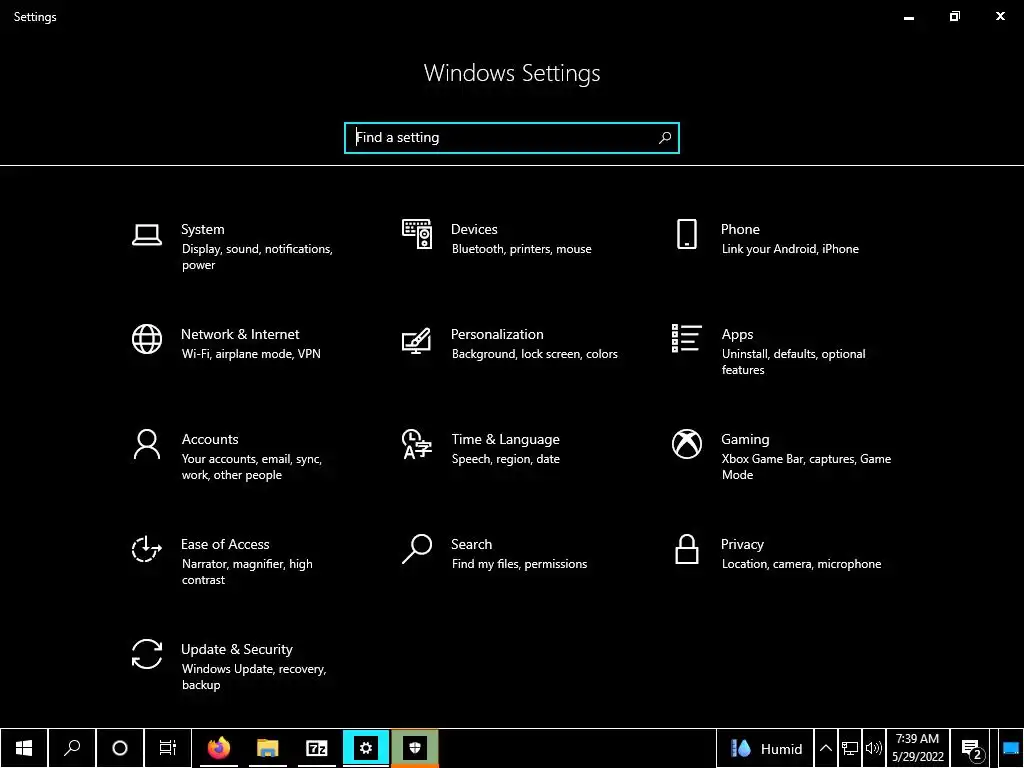The height and width of the screenshot is (768, 1024).
Task: Click the Gaming heading text
Action: [x=745, y=440]
